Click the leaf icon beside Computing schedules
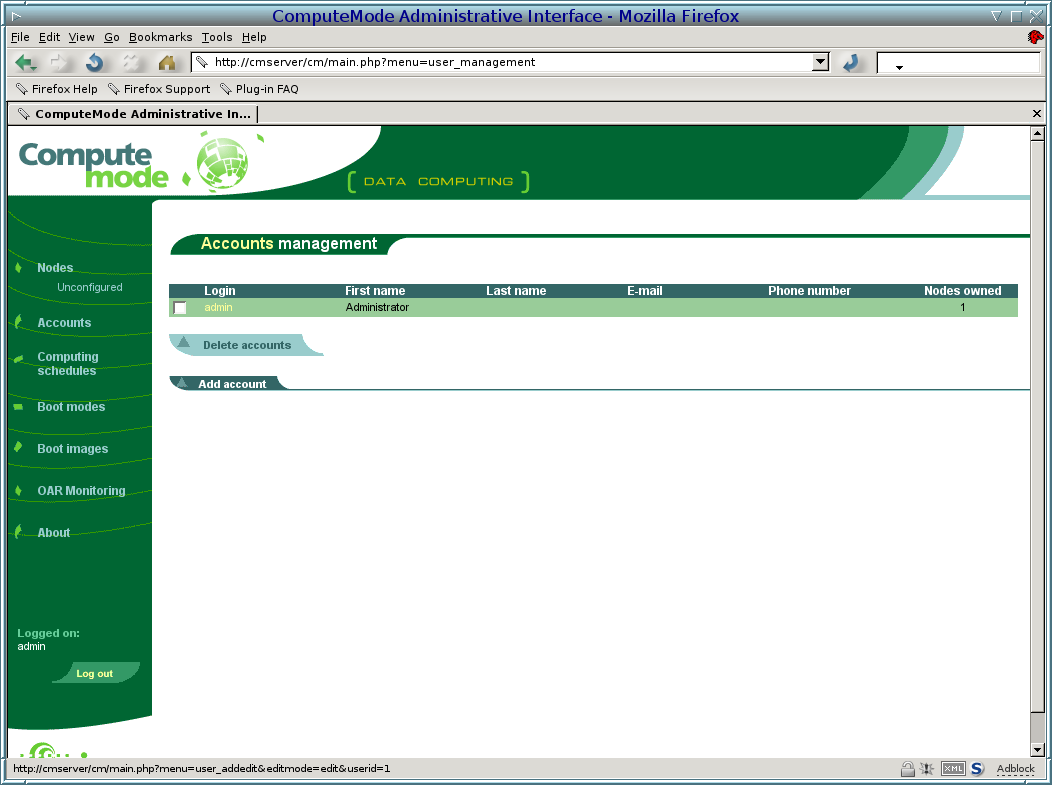Image resolution: width=1052 pixels, height=785 pixels. click(19, 359)
